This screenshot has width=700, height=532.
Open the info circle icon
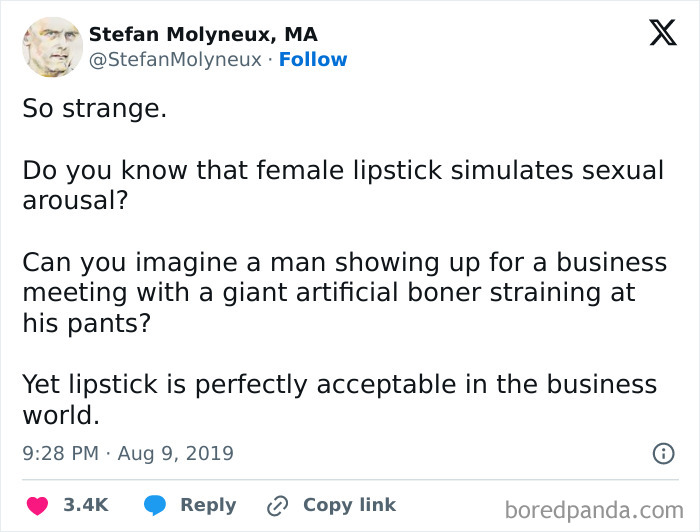click(663, 454)
